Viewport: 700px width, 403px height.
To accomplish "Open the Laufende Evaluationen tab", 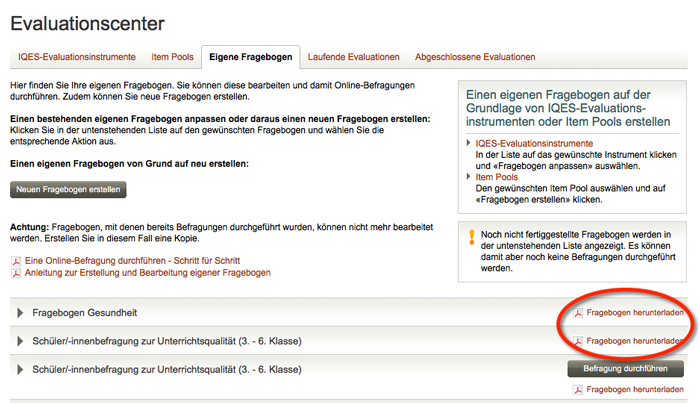I will tap(354, 57).
